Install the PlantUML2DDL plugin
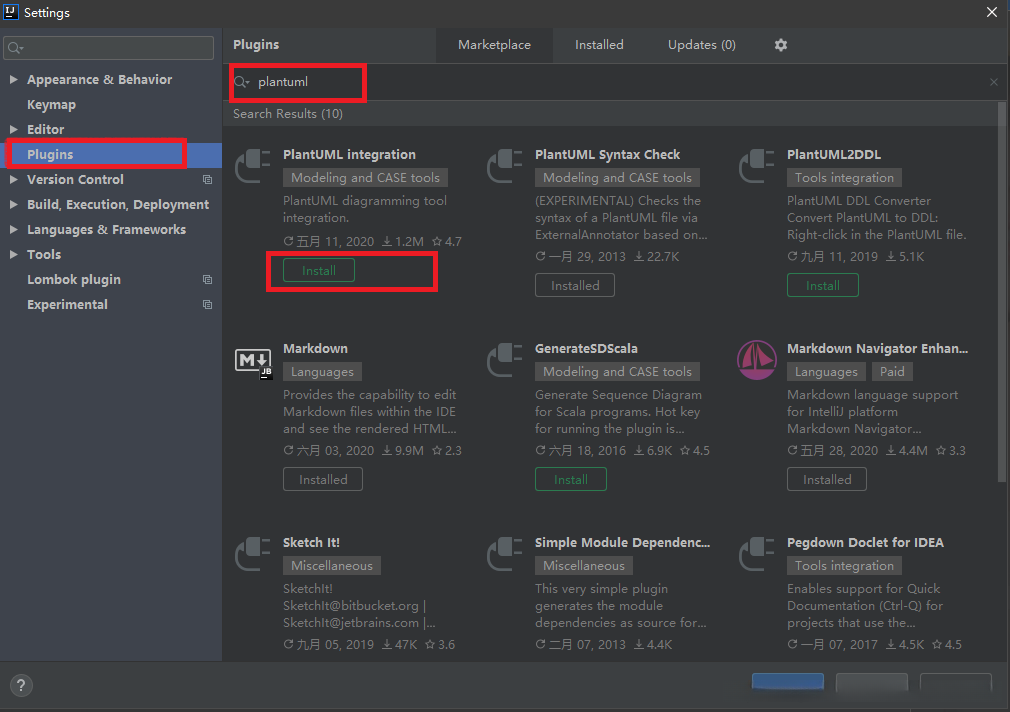 pyautogui.click(x=823, y=285)
